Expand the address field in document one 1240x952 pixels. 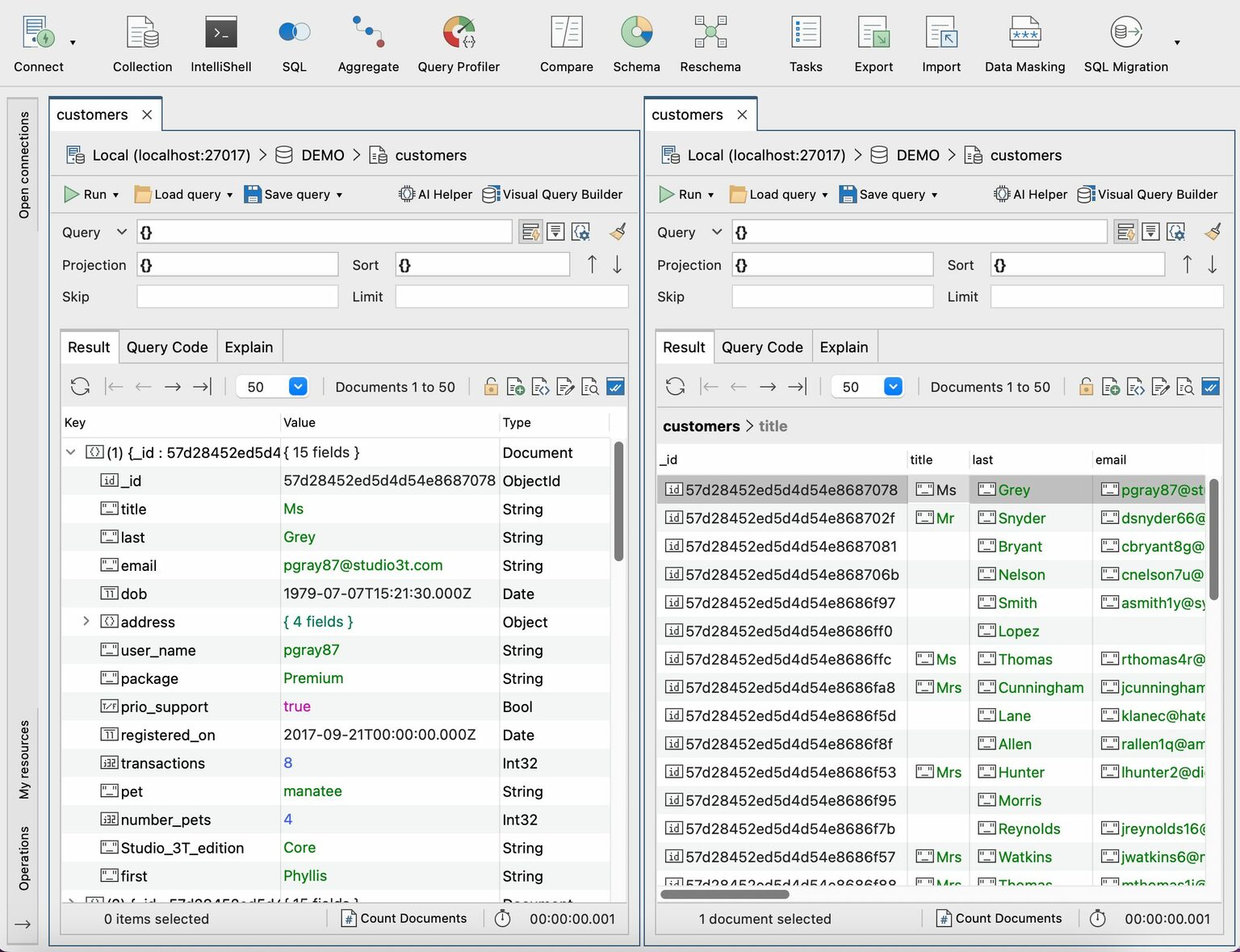coord(86,622)
